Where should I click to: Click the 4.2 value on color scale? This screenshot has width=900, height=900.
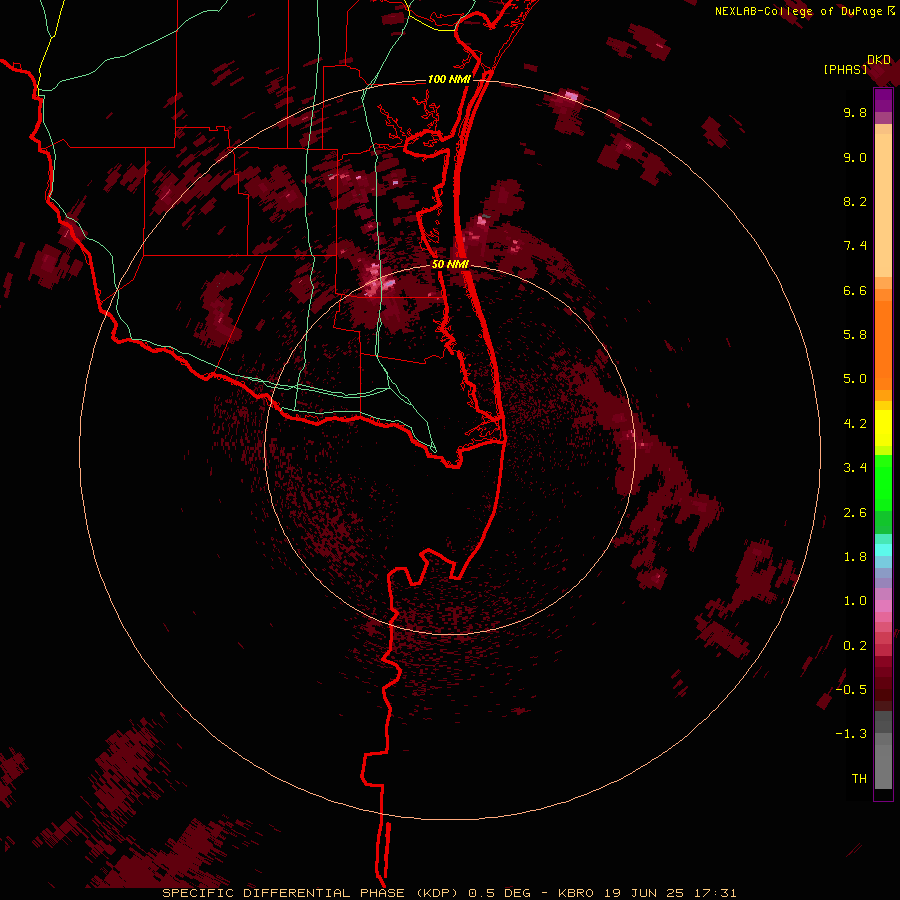(855, 424)
